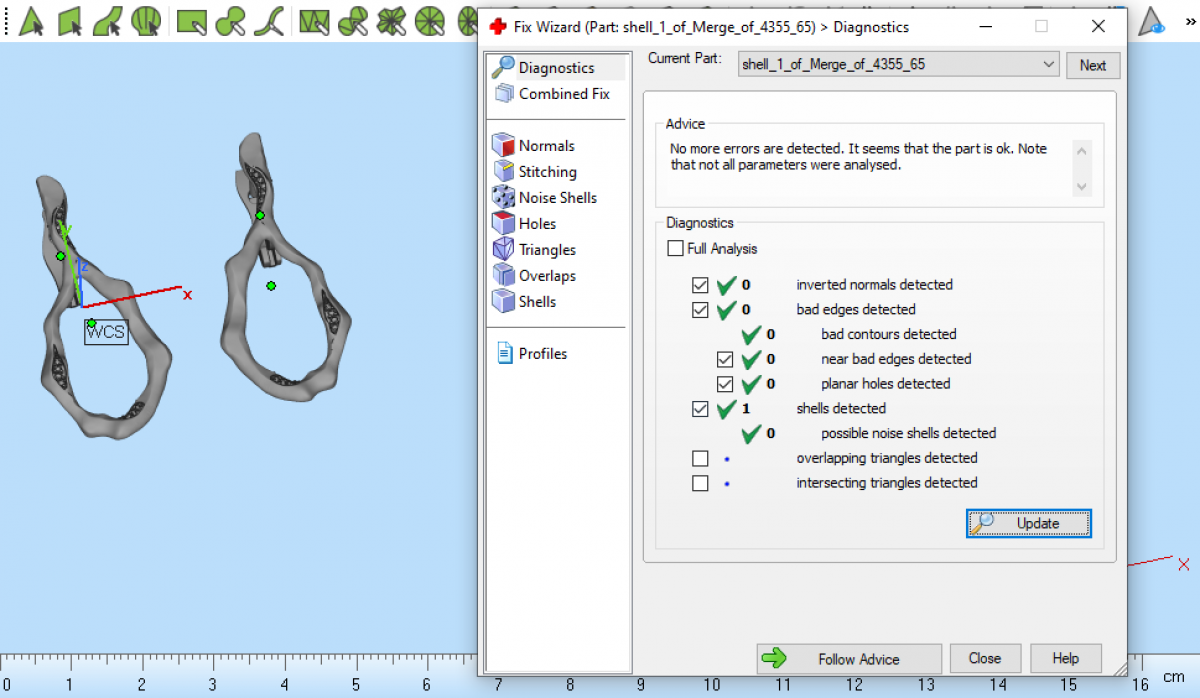The image size is (1200, 698).
Task: Pick the shell selection arrow tool
Action: 146,20
